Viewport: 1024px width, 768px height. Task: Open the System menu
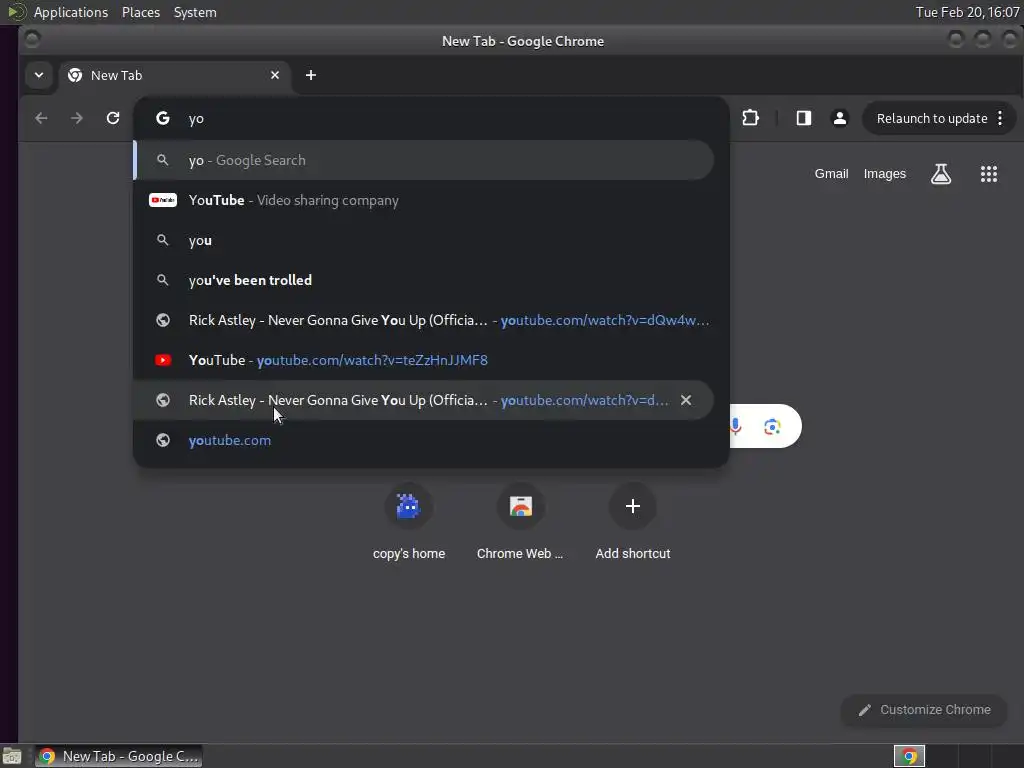click(x=195, y=12)
